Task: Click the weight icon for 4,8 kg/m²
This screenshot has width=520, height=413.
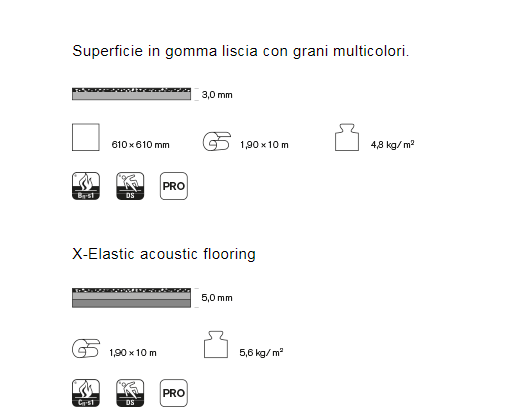Action: point(347,137)
